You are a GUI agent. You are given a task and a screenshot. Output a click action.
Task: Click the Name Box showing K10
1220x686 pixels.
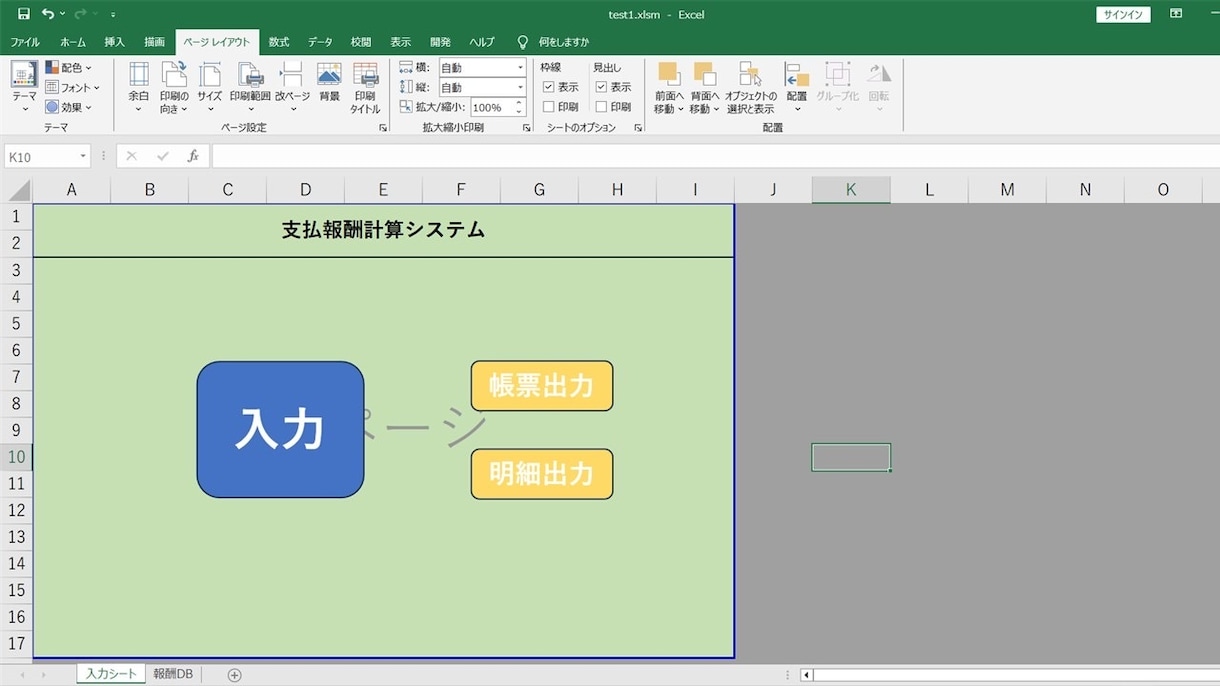(x=41, y=157)
